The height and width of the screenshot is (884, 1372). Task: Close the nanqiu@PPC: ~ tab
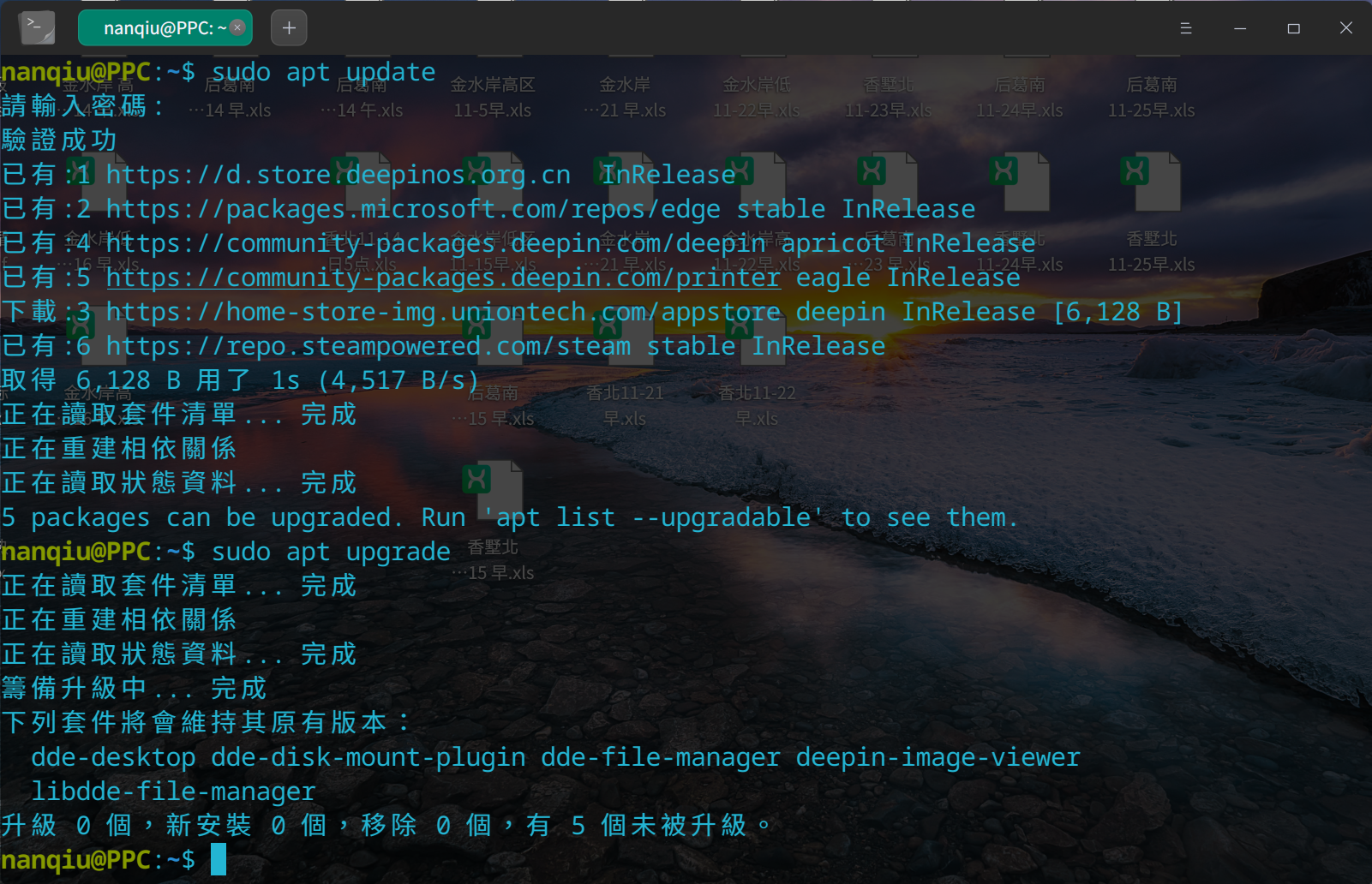coord(238,27)
